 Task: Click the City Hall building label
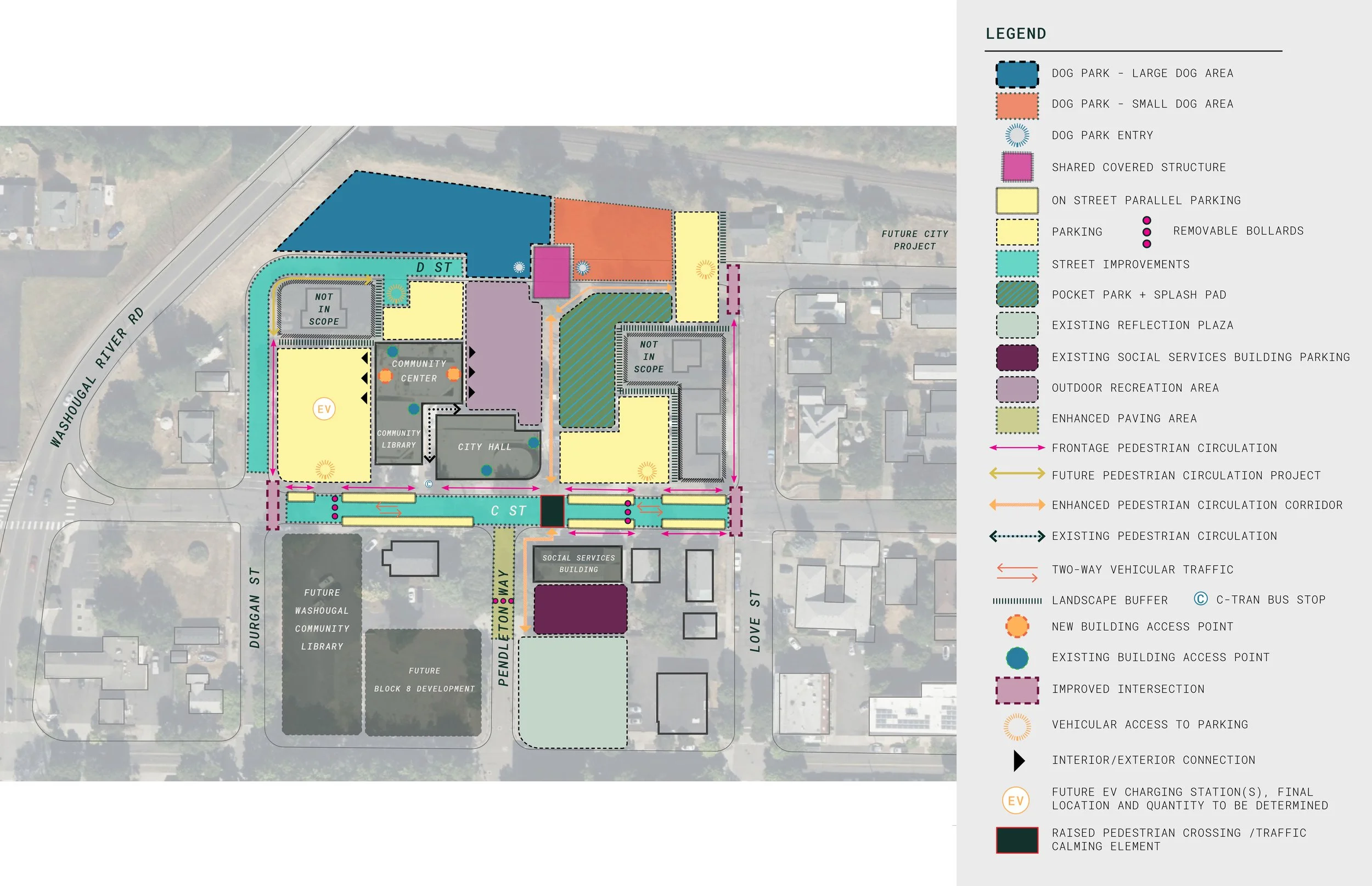pos(484,447)
